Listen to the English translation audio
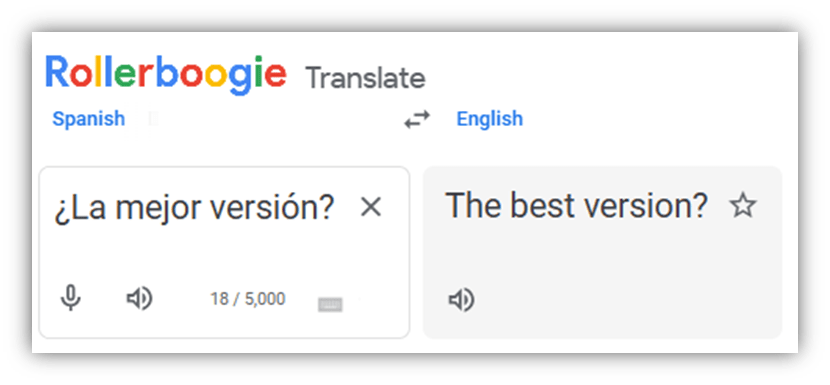This screenshot has width=830, height=385. click(x=462, y=300)
